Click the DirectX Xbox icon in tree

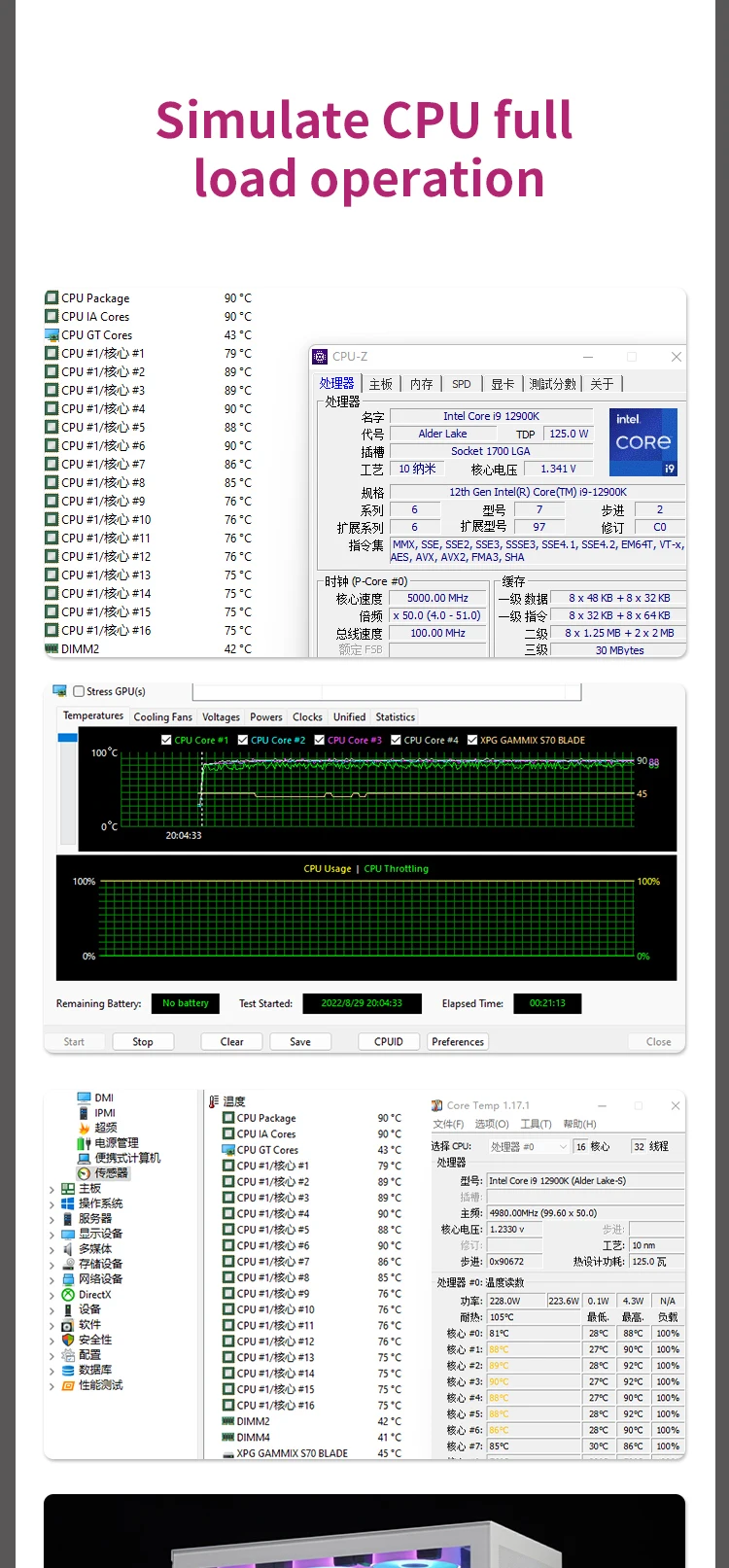click(68, 1295)
